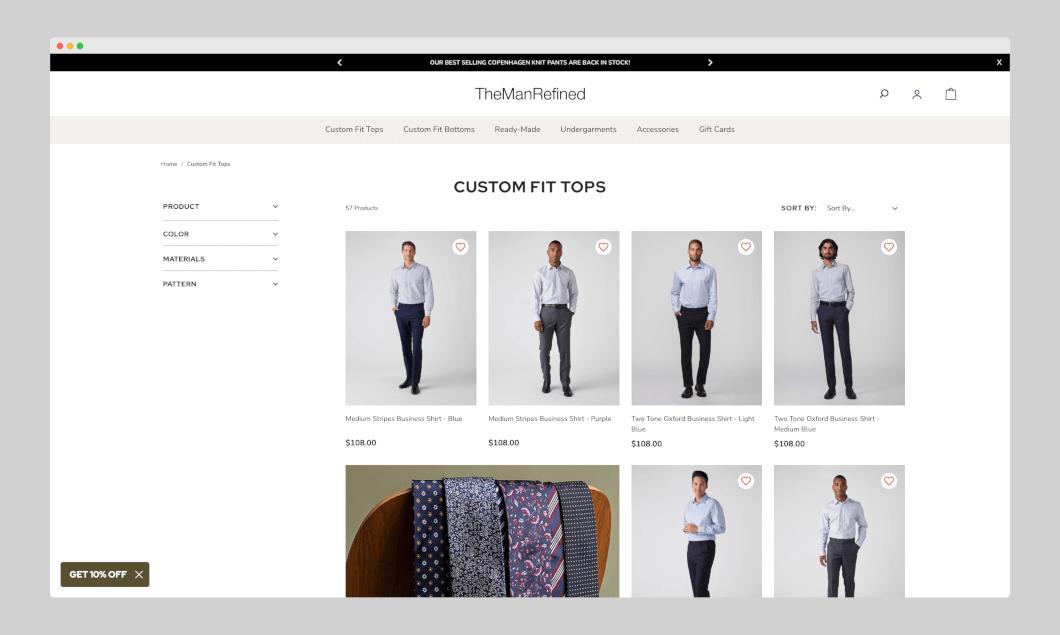The width and height of the screenshot is (1060, 635).
Task: Favorite Two Tone Oxford Shirt - Light Blue
Action: tap(746, 247)
